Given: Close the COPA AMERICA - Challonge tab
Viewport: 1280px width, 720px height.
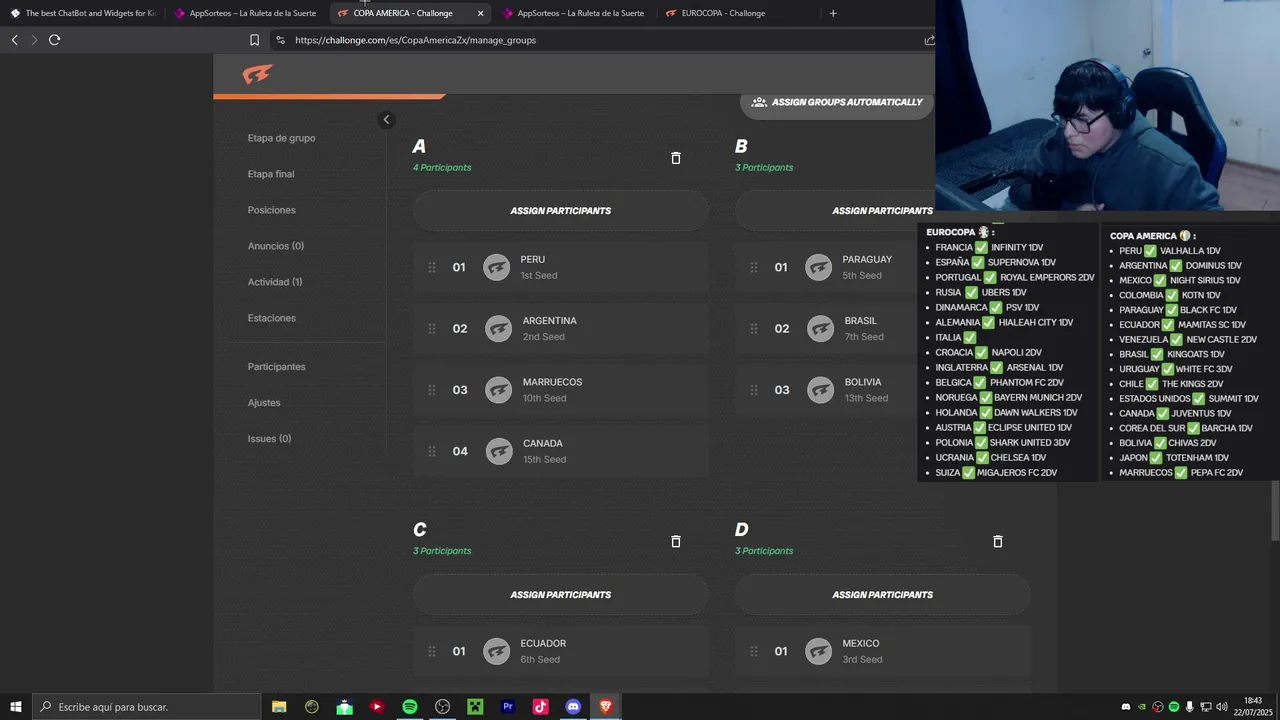Looking at the screenshot, I should coord(480,13).
